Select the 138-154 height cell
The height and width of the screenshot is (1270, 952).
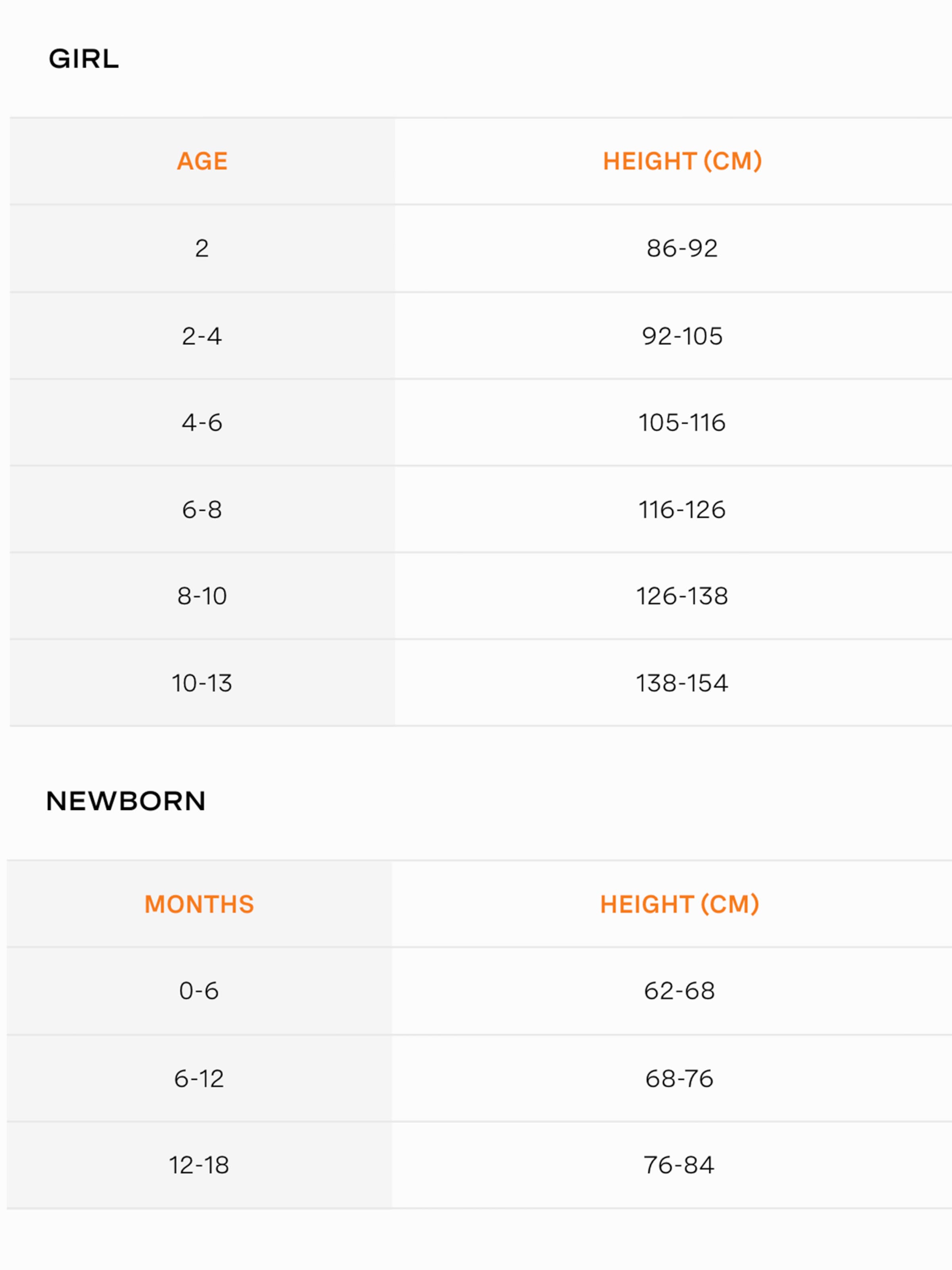pyautogui.click(x=682, y=683)
